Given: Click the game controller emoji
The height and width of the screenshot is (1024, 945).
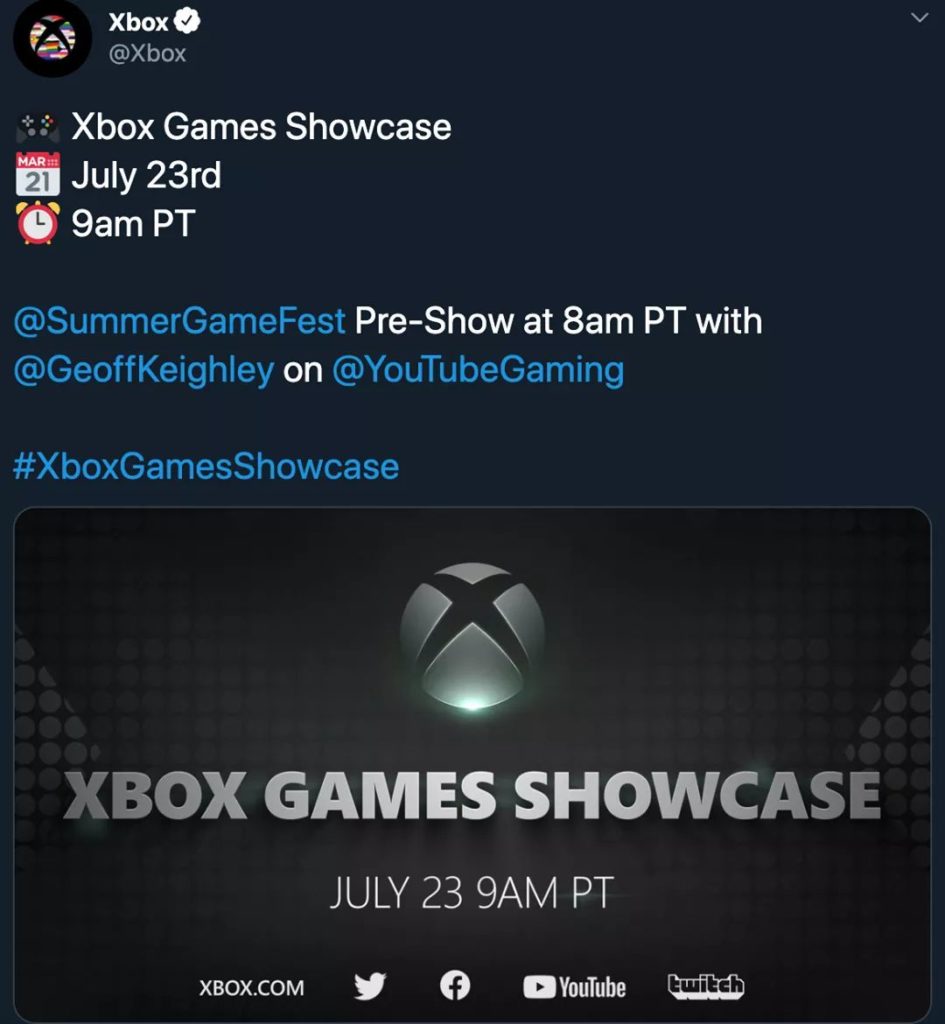Looking at the screenshot, I should [x=38, y=128].
